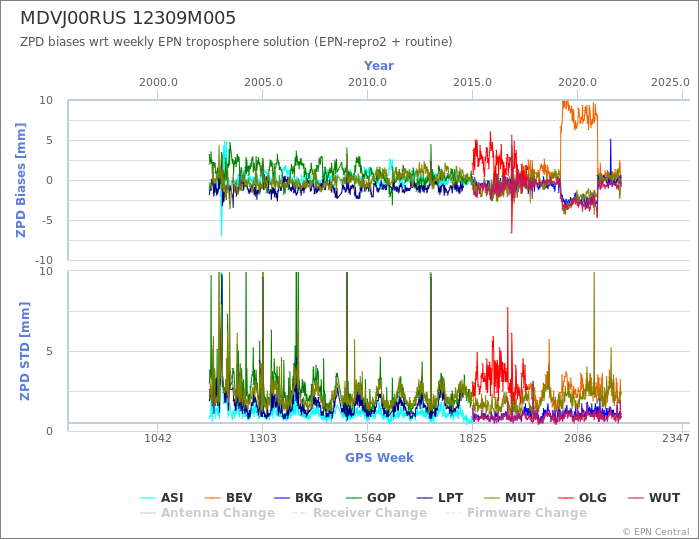Click the 2025.0 year tick label
Viewport: 700px width, 540px height.
point(671,83)
